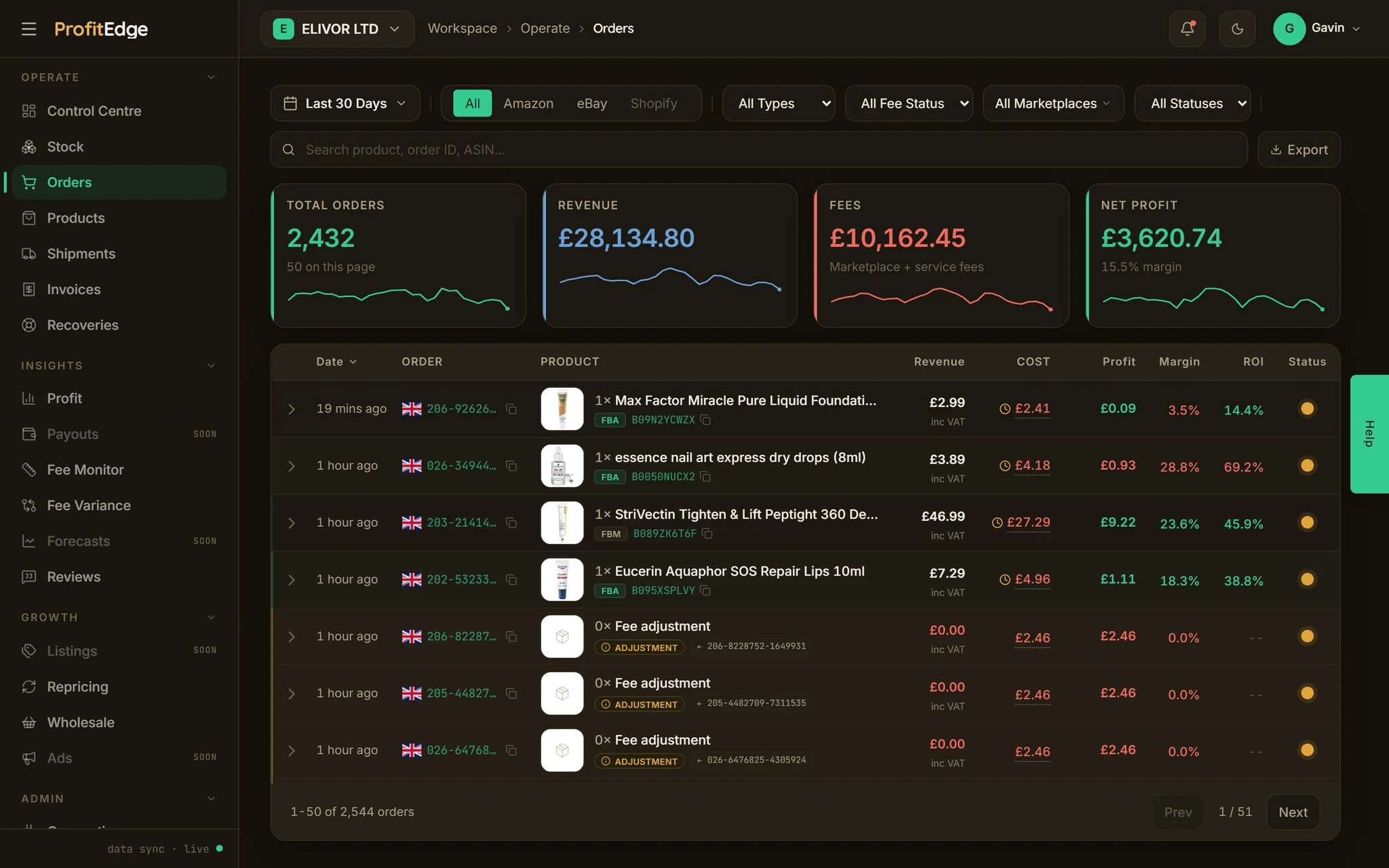Click the search magnifier icon

pos(288,150)
